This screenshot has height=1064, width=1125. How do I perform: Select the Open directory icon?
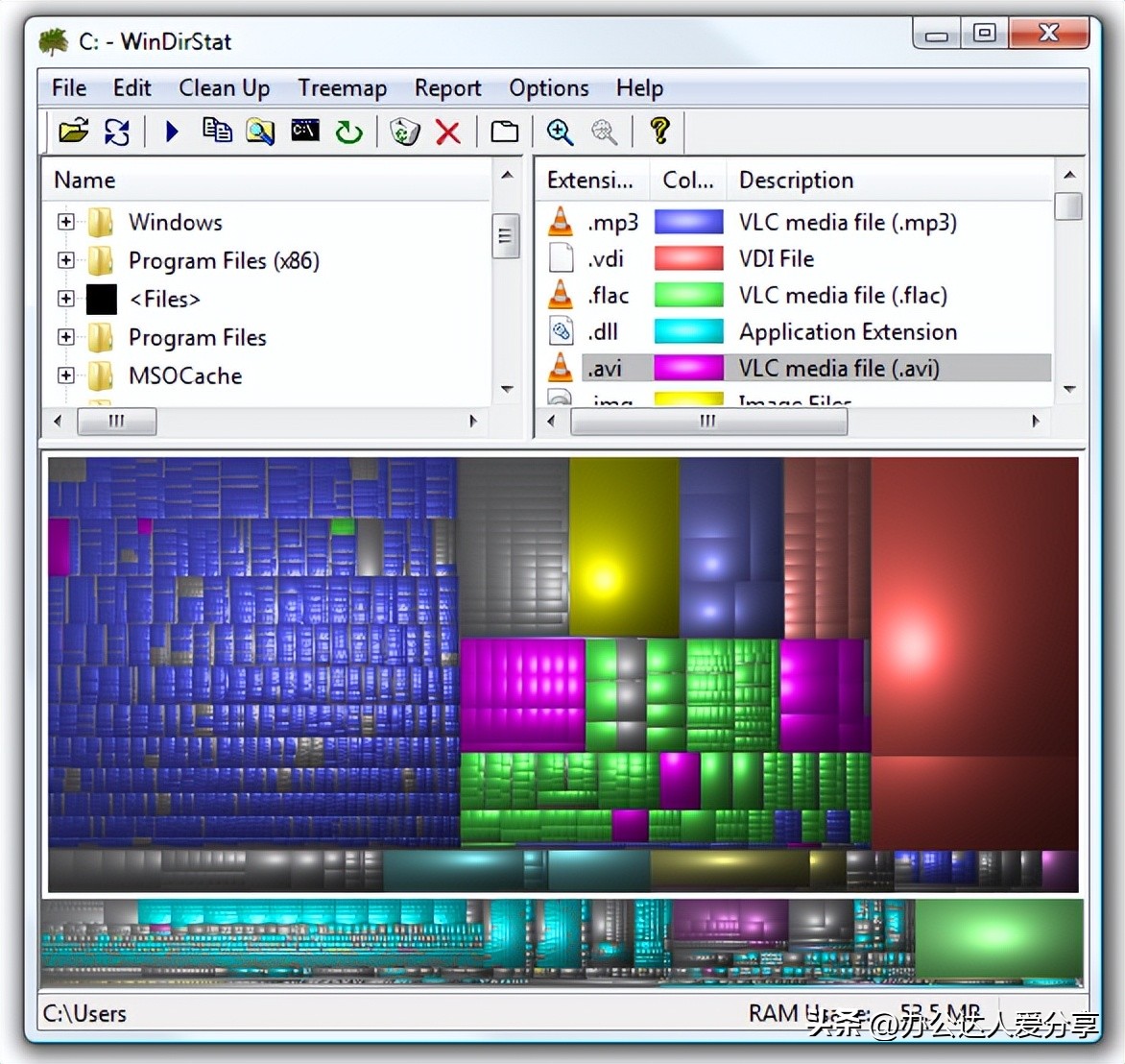click(74, 132)
